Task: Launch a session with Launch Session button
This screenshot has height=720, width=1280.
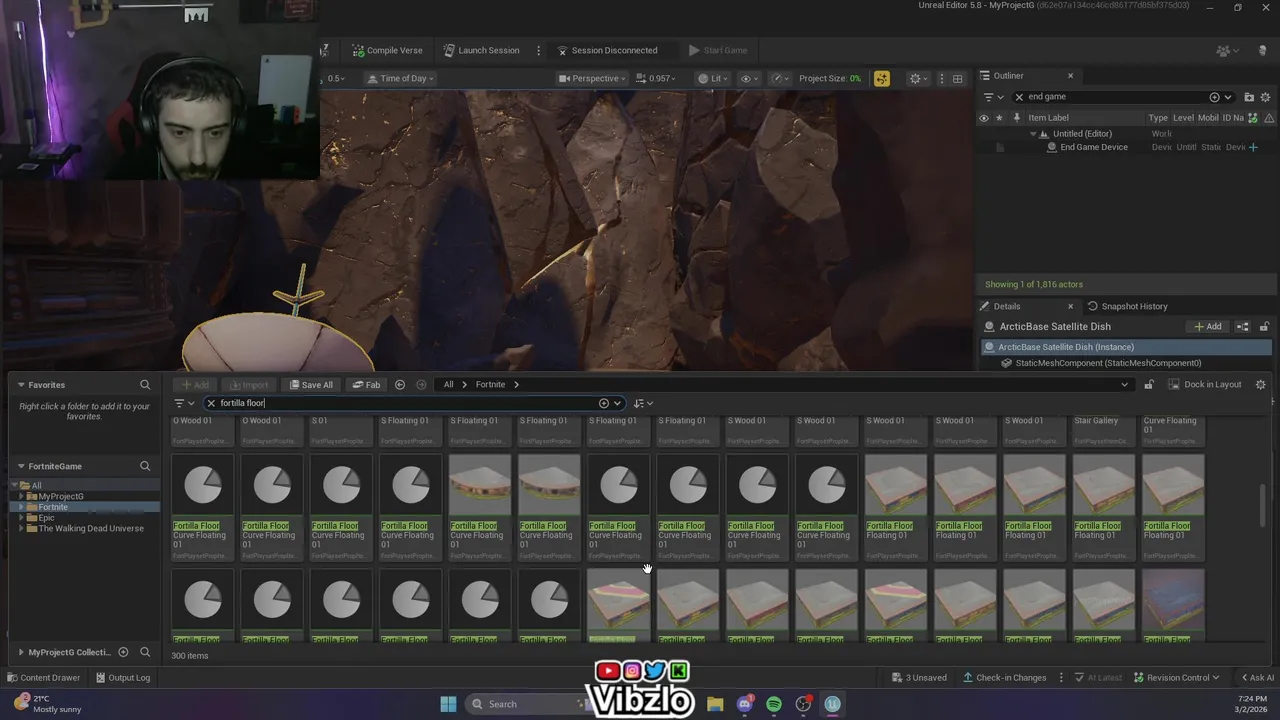Action: pyautogui.click(x=481, y=50)
